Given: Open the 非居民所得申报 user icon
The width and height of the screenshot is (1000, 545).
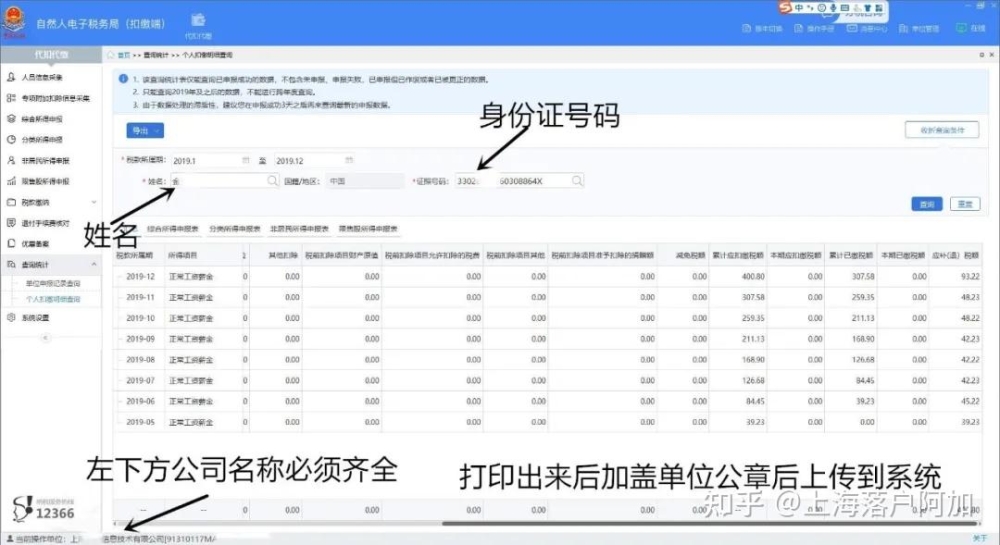Looking at the screenshot, I should (11, 161).
